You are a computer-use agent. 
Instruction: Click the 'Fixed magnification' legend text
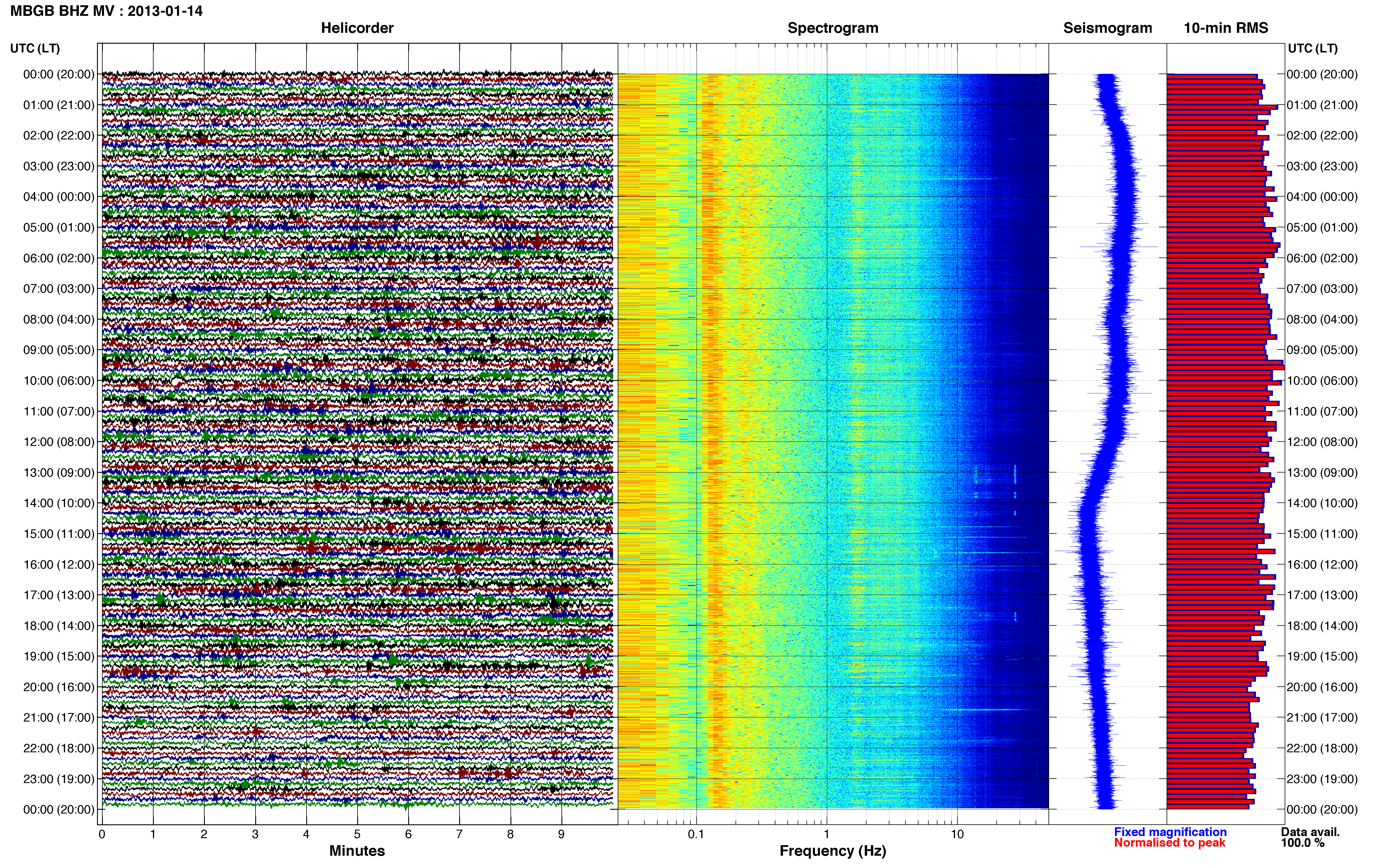pyautogui.click(x=1170, y=832)
